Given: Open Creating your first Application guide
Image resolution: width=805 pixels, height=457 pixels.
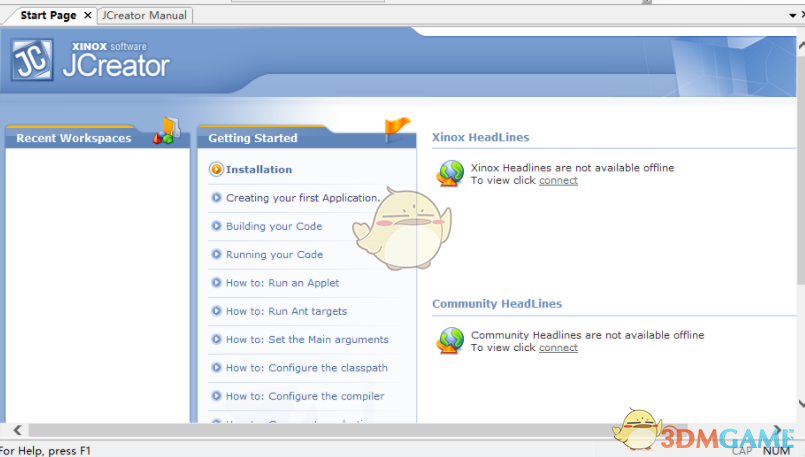Looking at the screenshot, I should [x=303, y=198].
